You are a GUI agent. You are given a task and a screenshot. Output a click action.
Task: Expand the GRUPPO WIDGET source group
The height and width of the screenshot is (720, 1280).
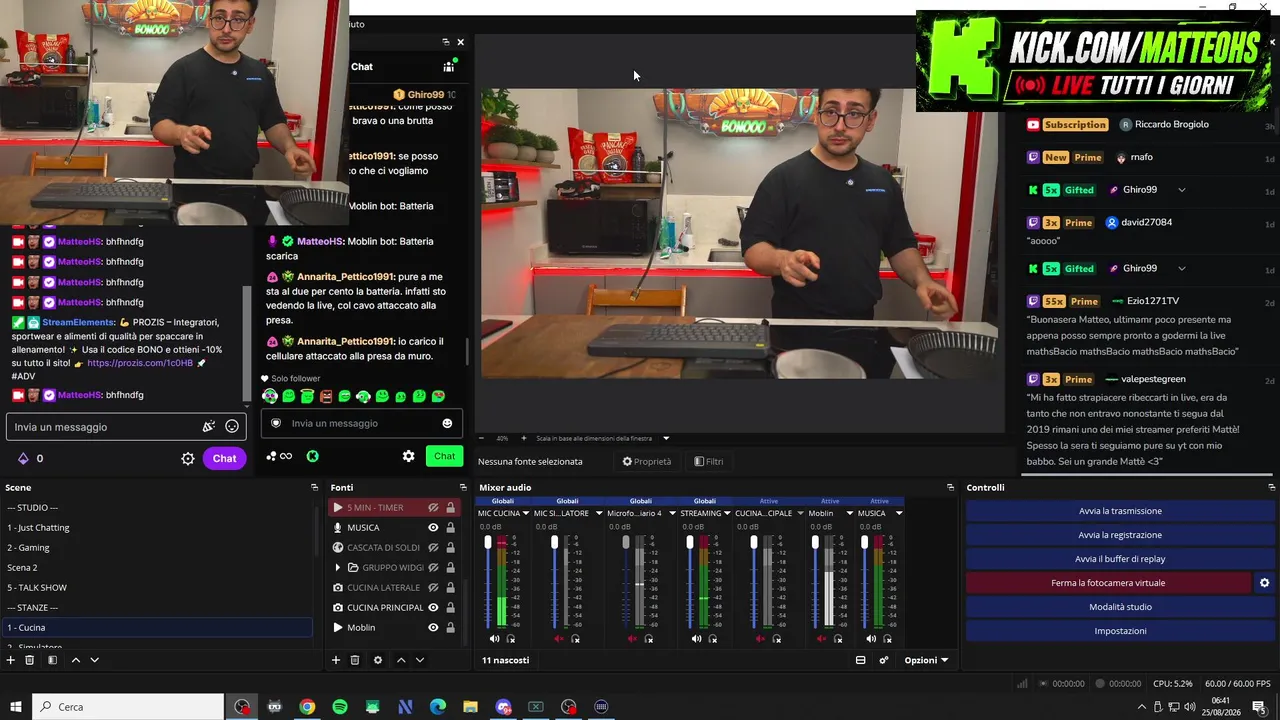pos(338,568)
